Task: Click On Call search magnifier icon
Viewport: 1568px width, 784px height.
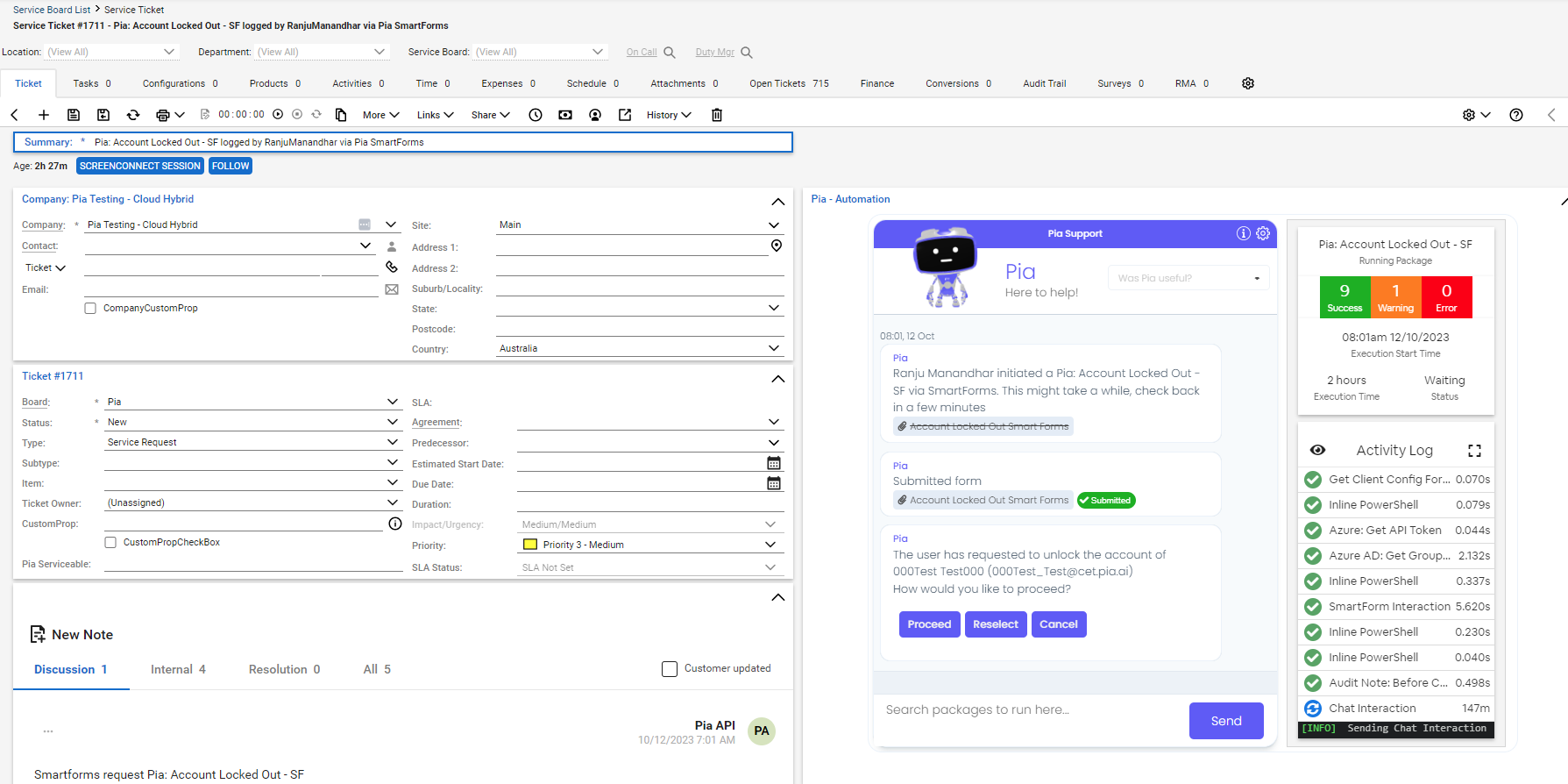Action: pyautogui.click(x=670, y=53)
